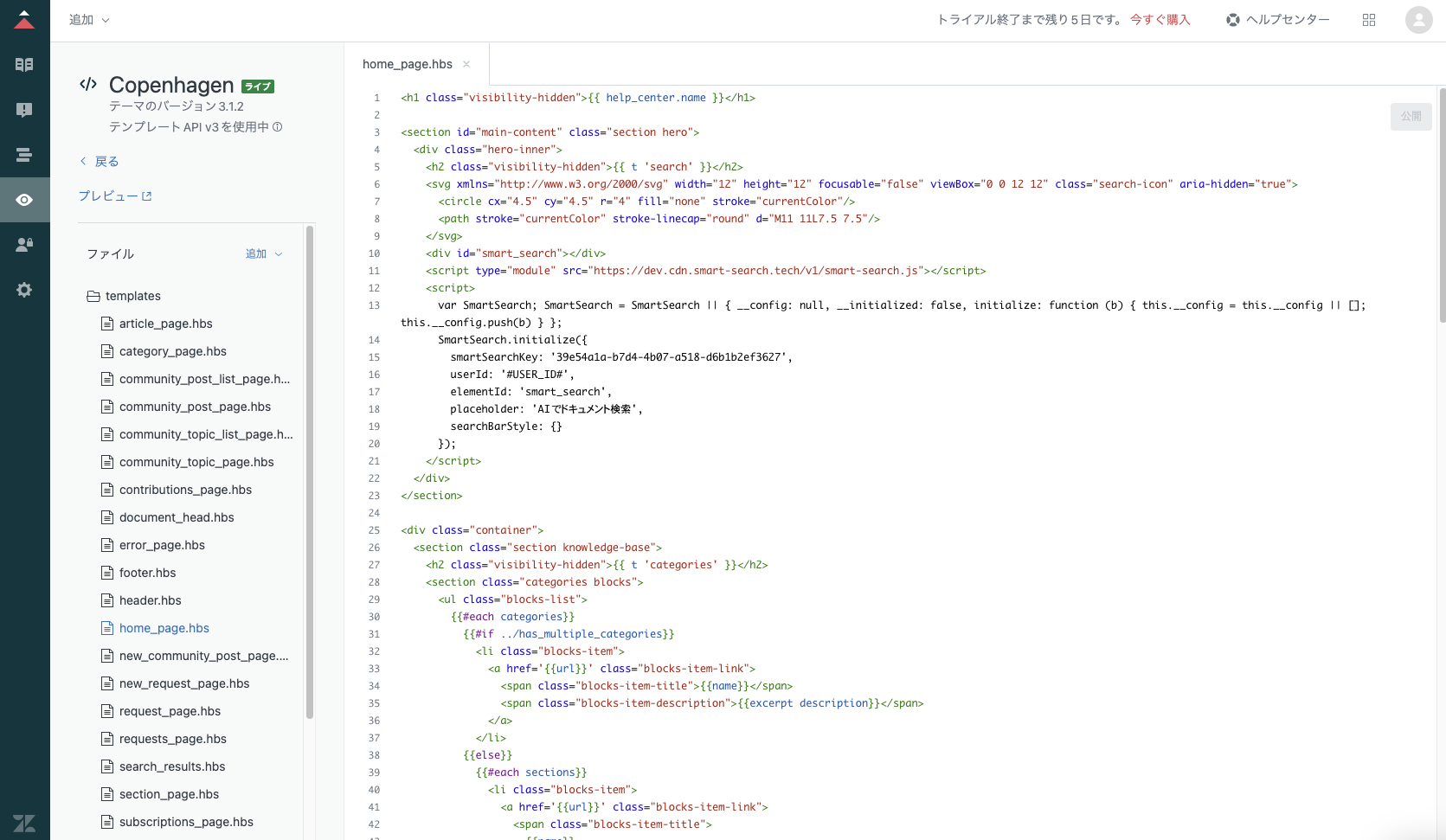Open user permissions icon in sidebar

click(x=24, y=245)
